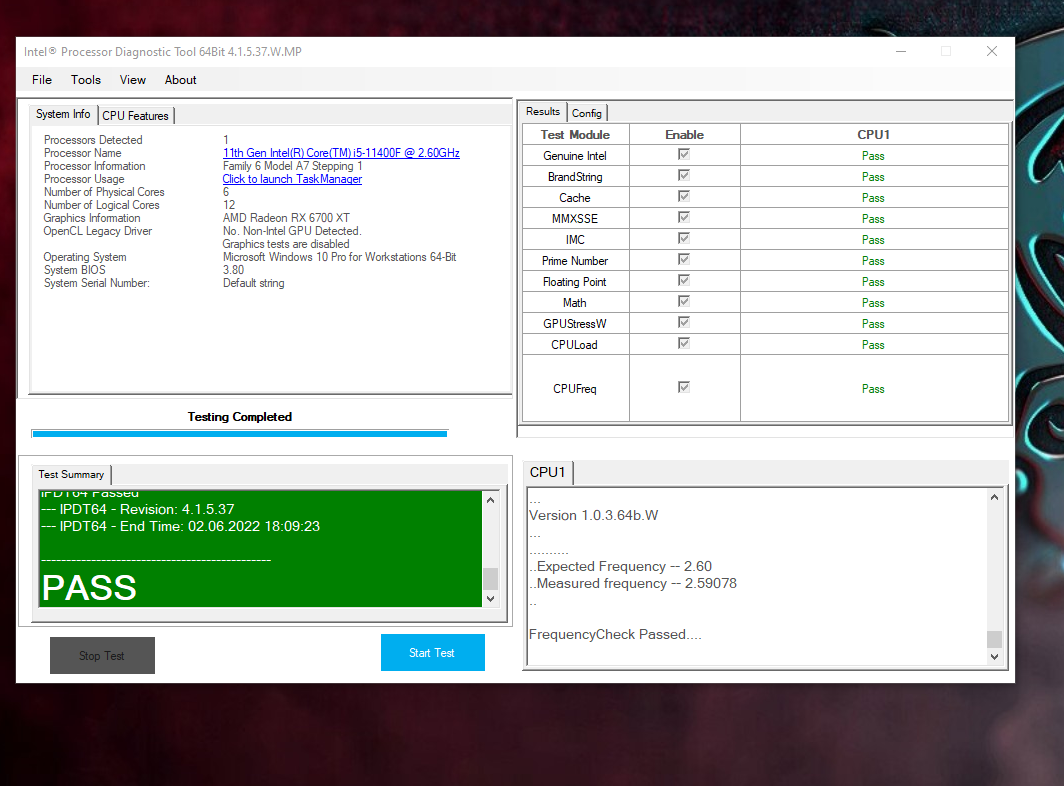The height and width of the screenshot is (786, 1064).
Task: Click the CPU1 output scrollbar thumb
Action: (x=994, y=639)
